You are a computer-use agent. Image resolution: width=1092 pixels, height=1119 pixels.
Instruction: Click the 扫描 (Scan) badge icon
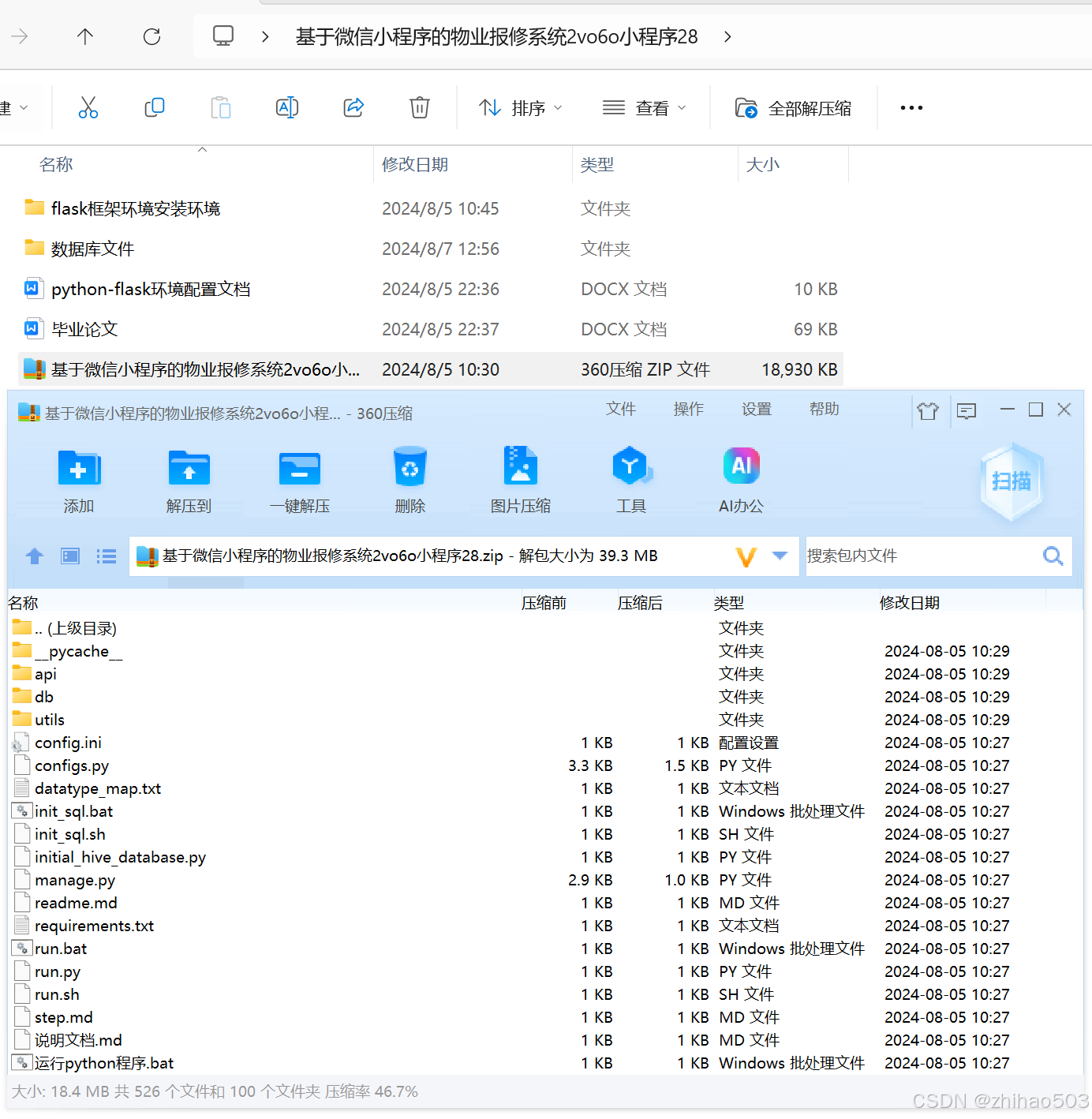(1012, 482)
